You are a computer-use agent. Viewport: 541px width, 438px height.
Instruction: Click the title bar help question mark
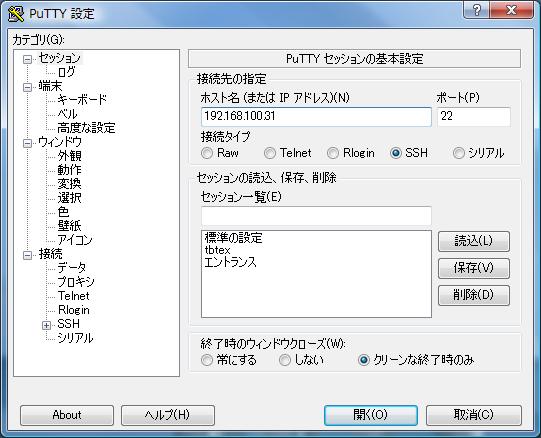pos(477,10)
